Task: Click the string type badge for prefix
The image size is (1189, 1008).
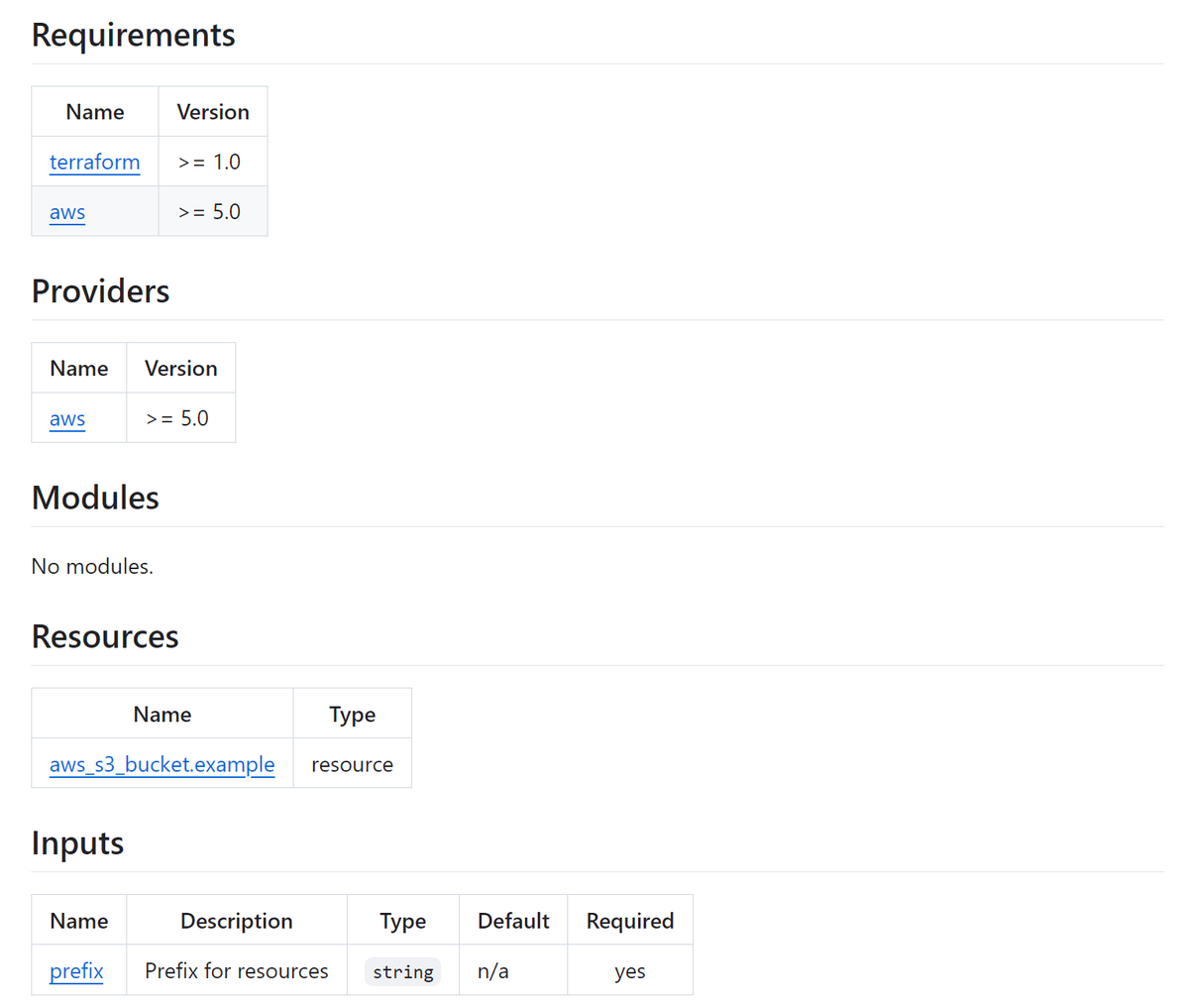Action: [x=402, y=971]
